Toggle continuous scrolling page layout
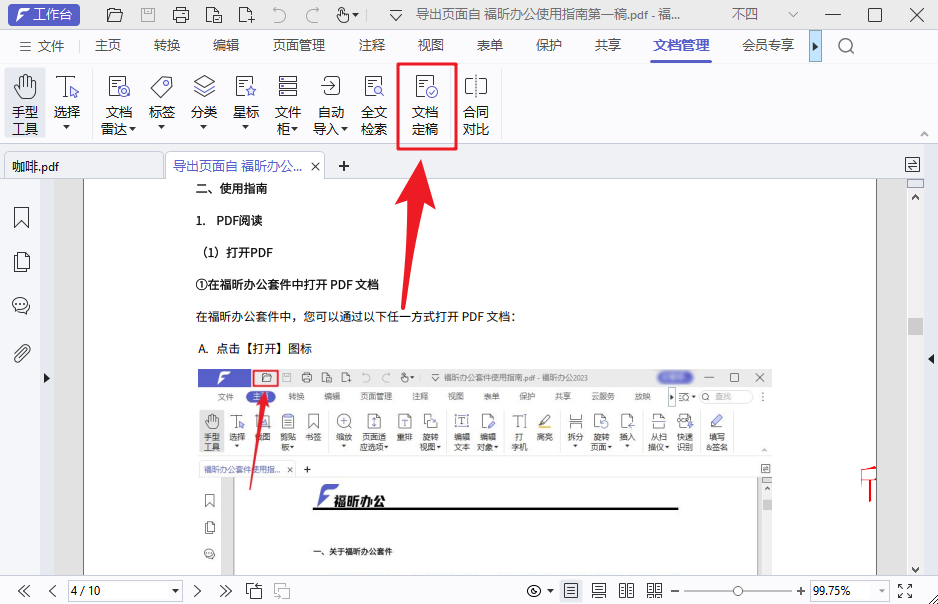Screen dimensions: 938x604 click(x=598, y=590)
